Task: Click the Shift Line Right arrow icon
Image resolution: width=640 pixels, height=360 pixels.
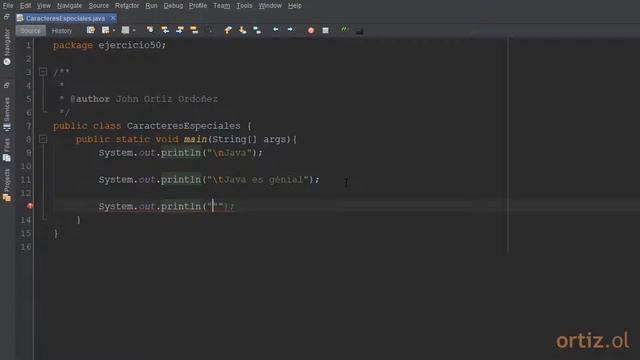Action: [290, 29]
